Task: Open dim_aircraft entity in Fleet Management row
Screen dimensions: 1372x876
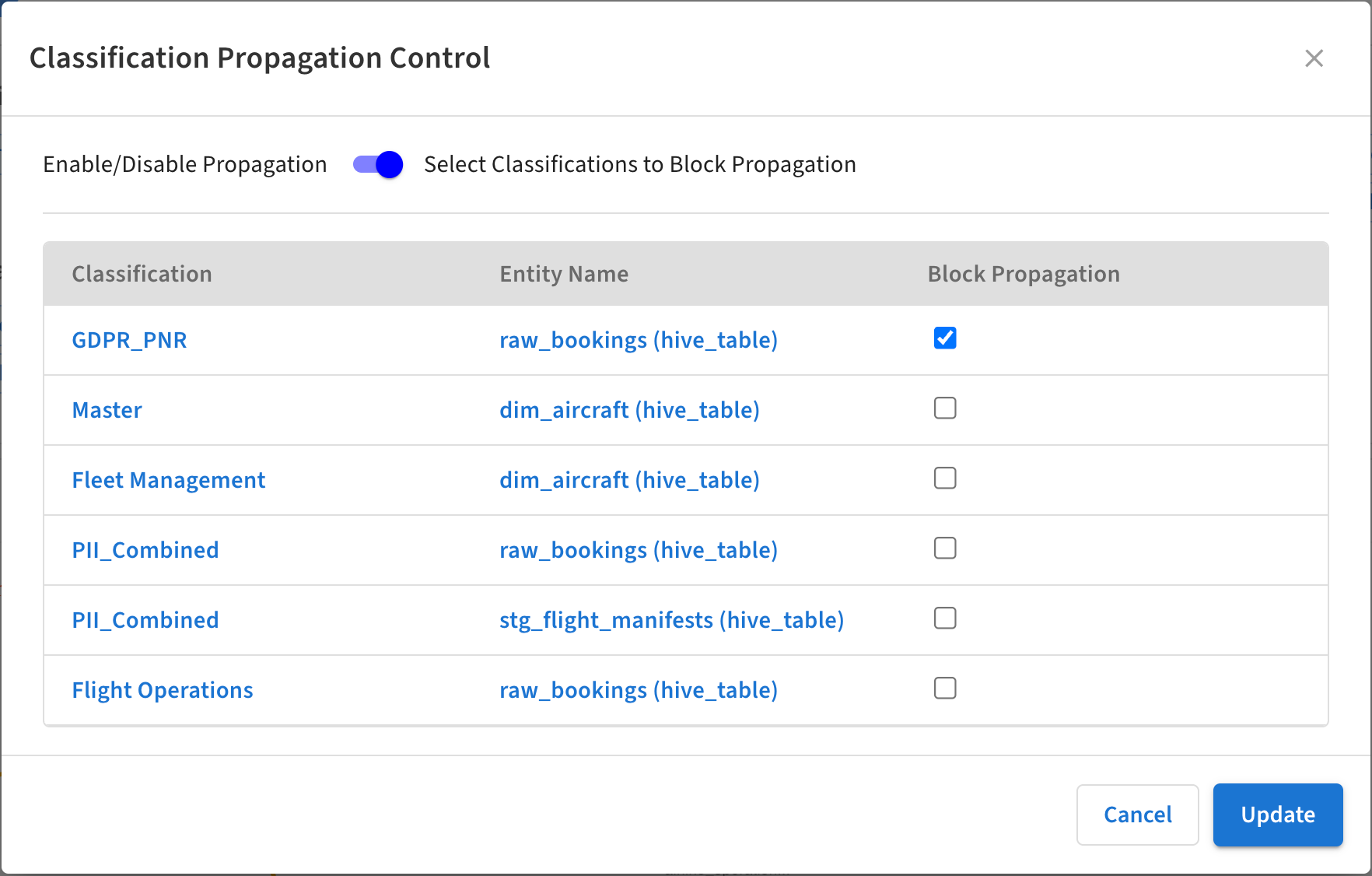Action: point(628,481)
